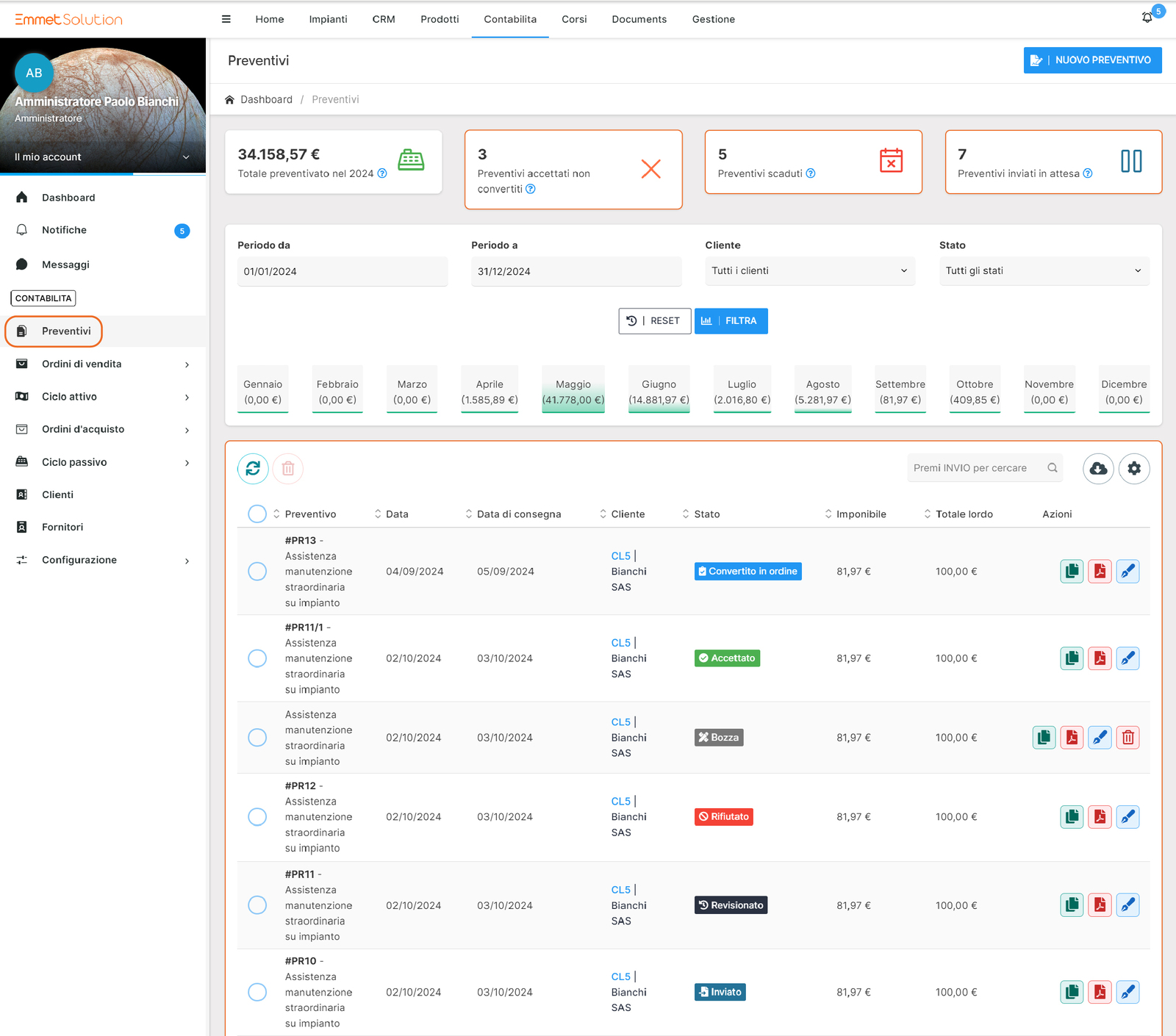
Task: Delete the Bozza draft quote row
Action: coord(1127,738)
